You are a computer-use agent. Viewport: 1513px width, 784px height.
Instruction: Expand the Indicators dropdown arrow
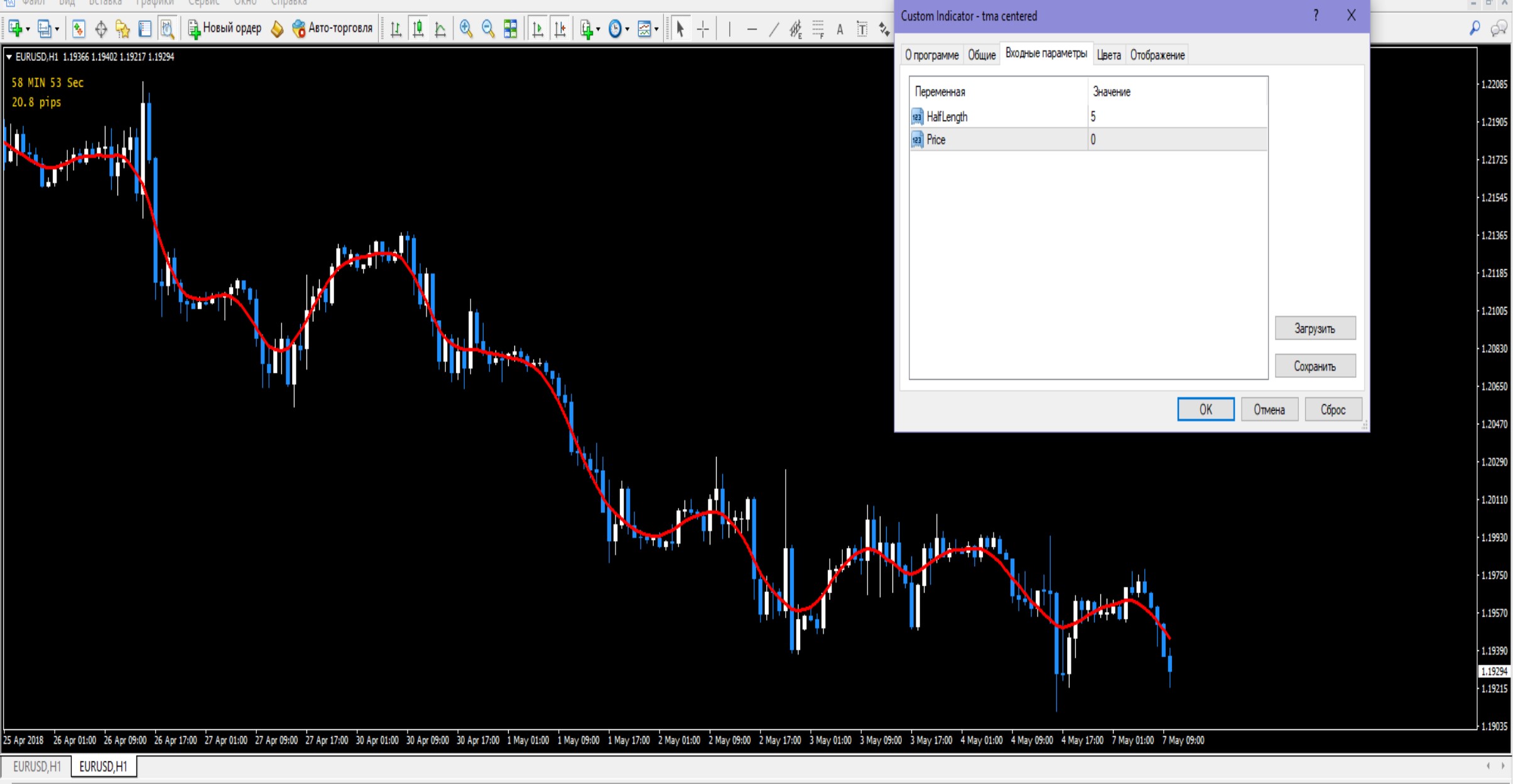point(598,29)
